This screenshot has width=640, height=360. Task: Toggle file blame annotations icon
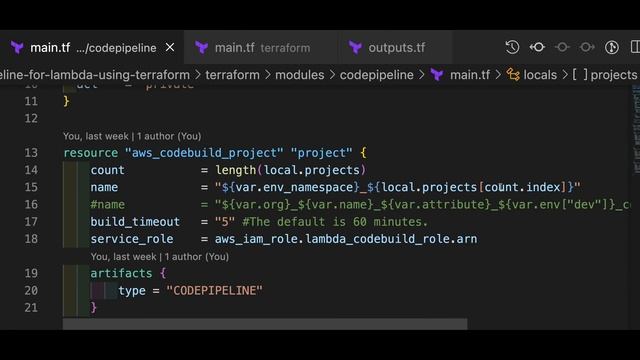tap(611, 47)
